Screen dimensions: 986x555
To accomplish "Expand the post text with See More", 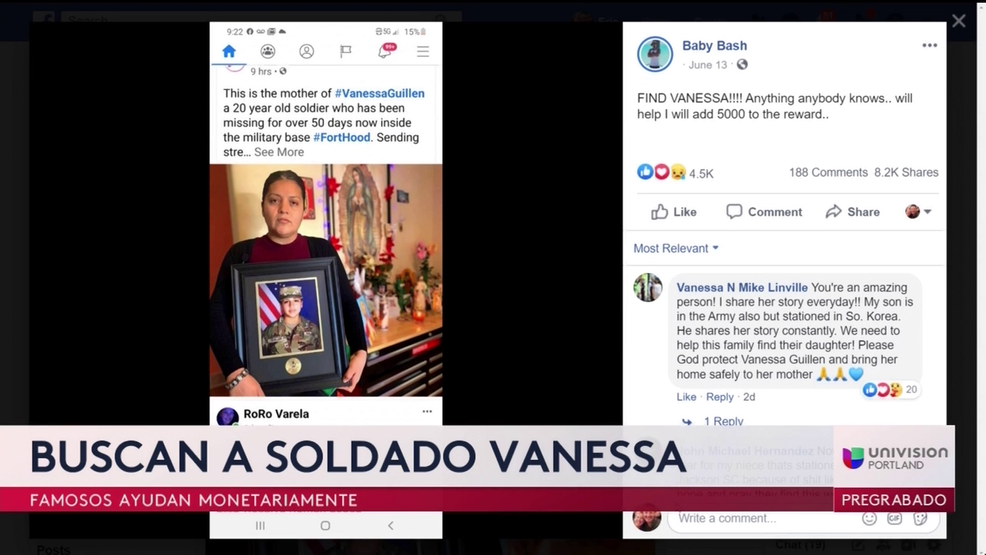I will (x=279, y=152).
